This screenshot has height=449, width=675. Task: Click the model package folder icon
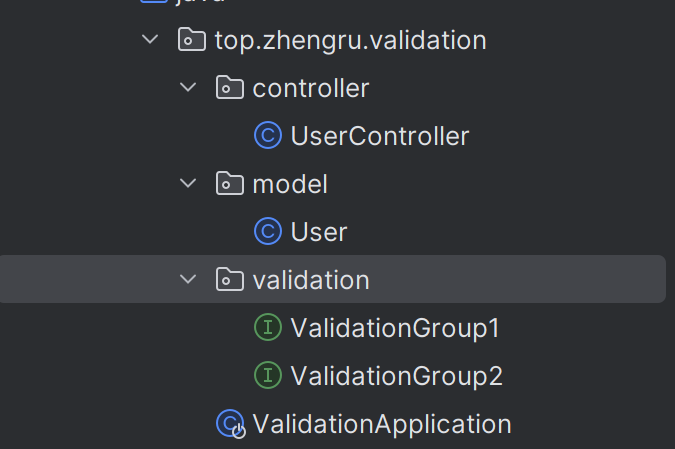229,184
